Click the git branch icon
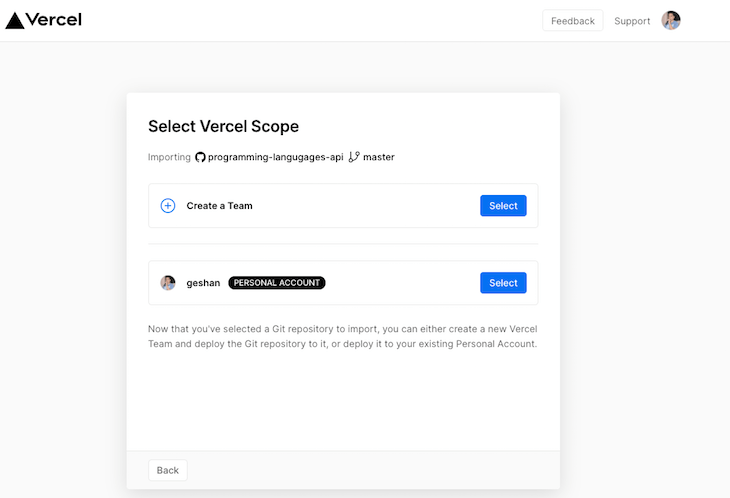 (x=354, y=157)
